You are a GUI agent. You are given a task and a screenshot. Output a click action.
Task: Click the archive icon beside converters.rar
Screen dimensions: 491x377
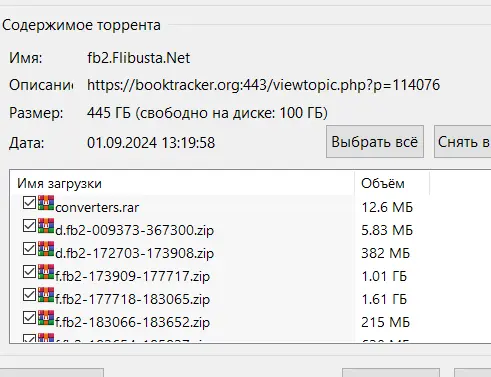(x=46, y=203)
